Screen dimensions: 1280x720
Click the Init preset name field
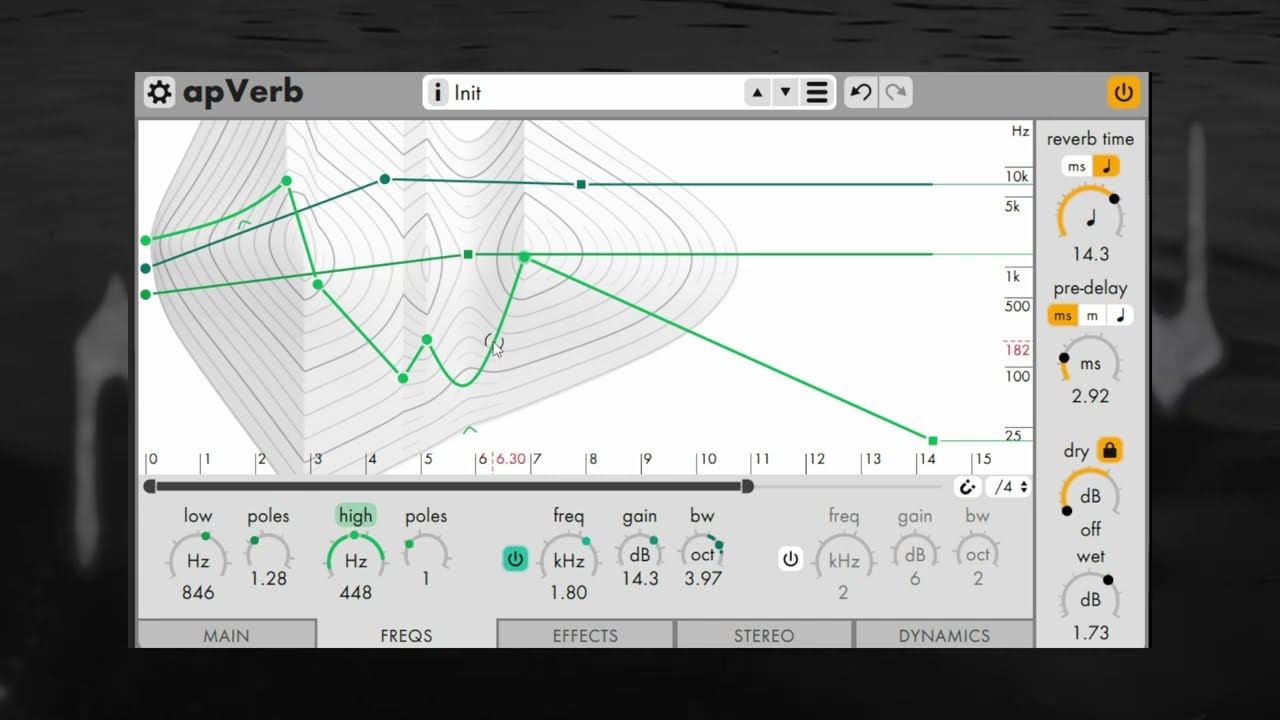click(x=595, y=93)
